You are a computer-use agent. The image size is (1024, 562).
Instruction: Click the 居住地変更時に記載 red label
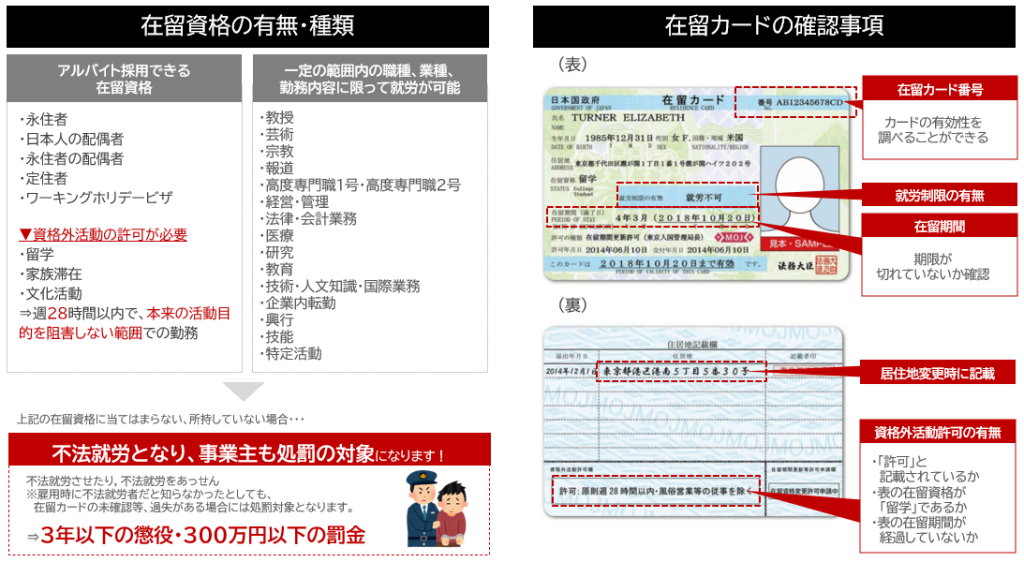click(937, 373)
